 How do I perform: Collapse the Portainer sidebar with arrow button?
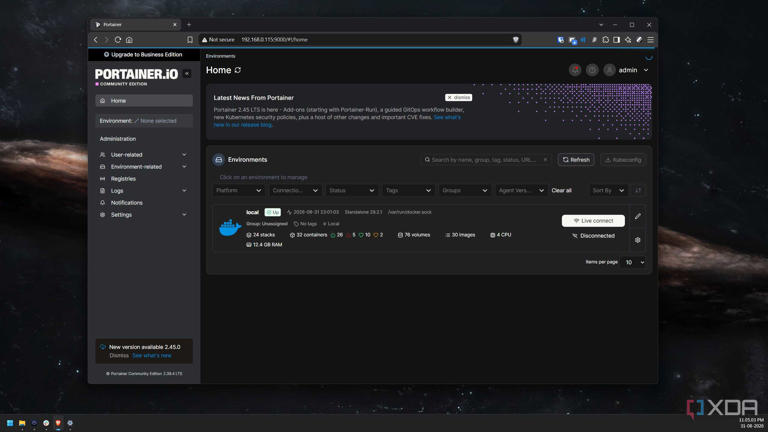tap(187, 74)
